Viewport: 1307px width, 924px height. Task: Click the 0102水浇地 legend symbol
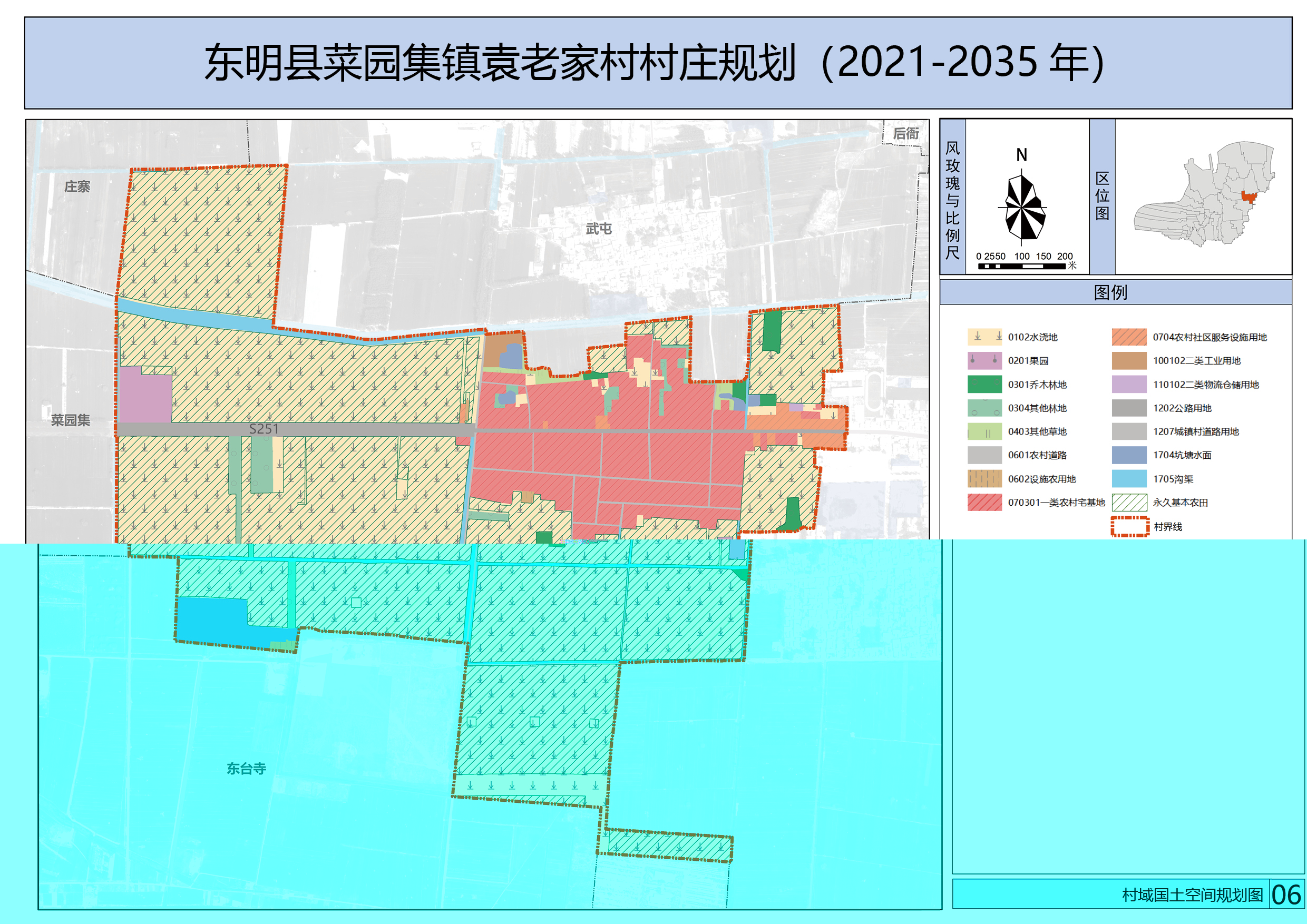(984, 337)
